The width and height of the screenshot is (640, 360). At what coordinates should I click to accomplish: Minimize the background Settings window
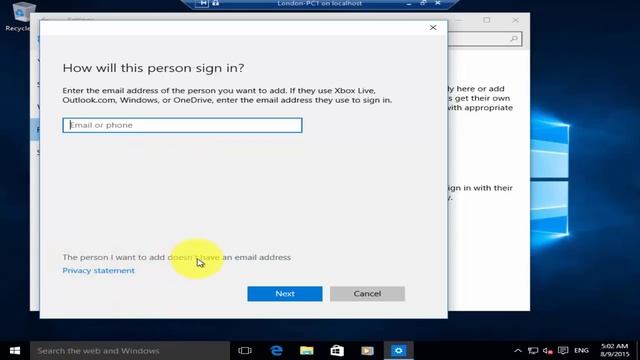(459, 20)
